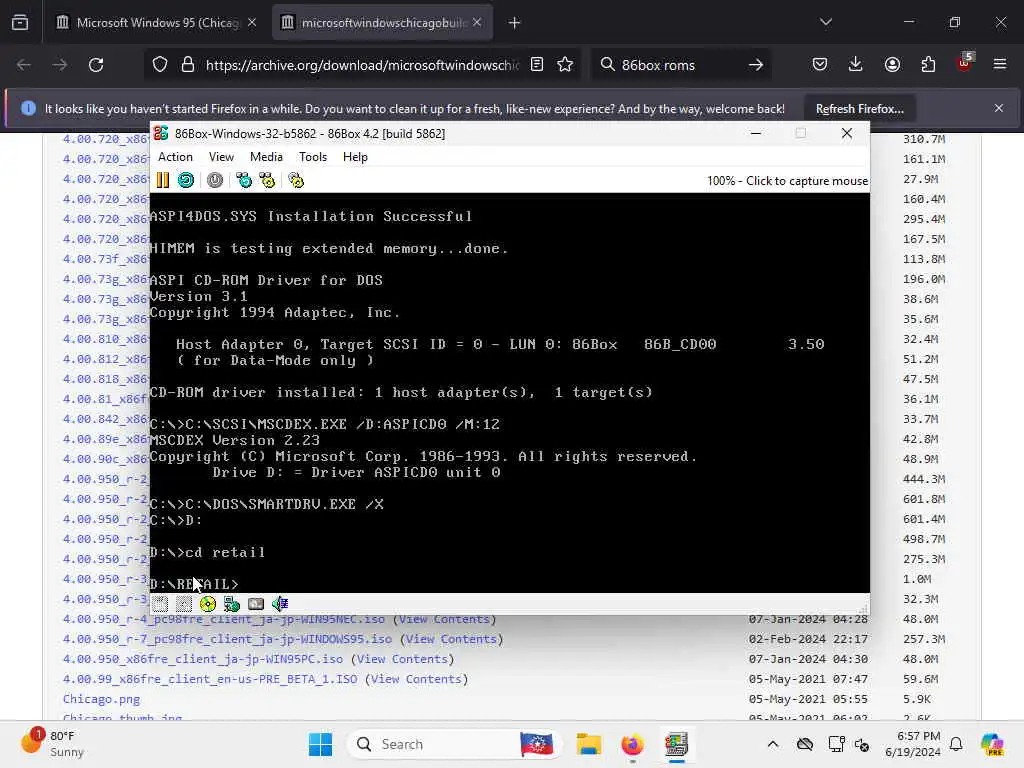Open View Contents for ja-jp-WIN95PC.iso
Image resolution: width=1024 pixels, height=768 pixels.
click(402, 660)
